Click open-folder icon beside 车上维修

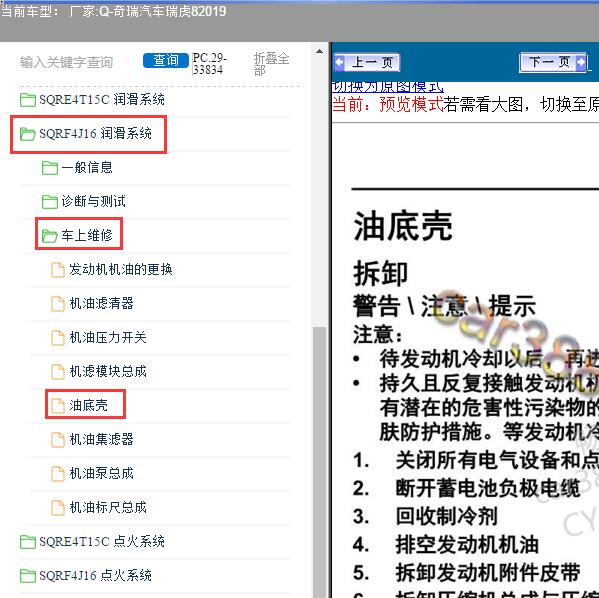click(50, 235)
